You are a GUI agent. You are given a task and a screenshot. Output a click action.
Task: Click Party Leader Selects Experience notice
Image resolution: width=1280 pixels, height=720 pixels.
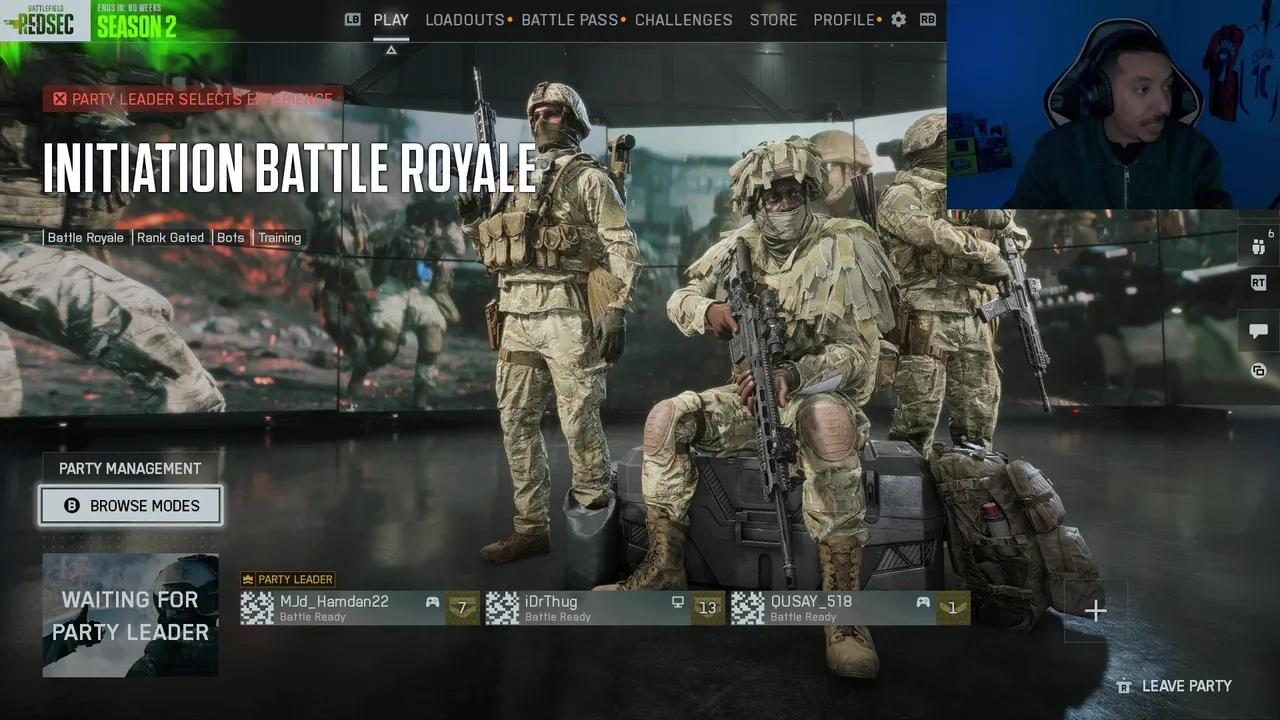tap(193, 99)
